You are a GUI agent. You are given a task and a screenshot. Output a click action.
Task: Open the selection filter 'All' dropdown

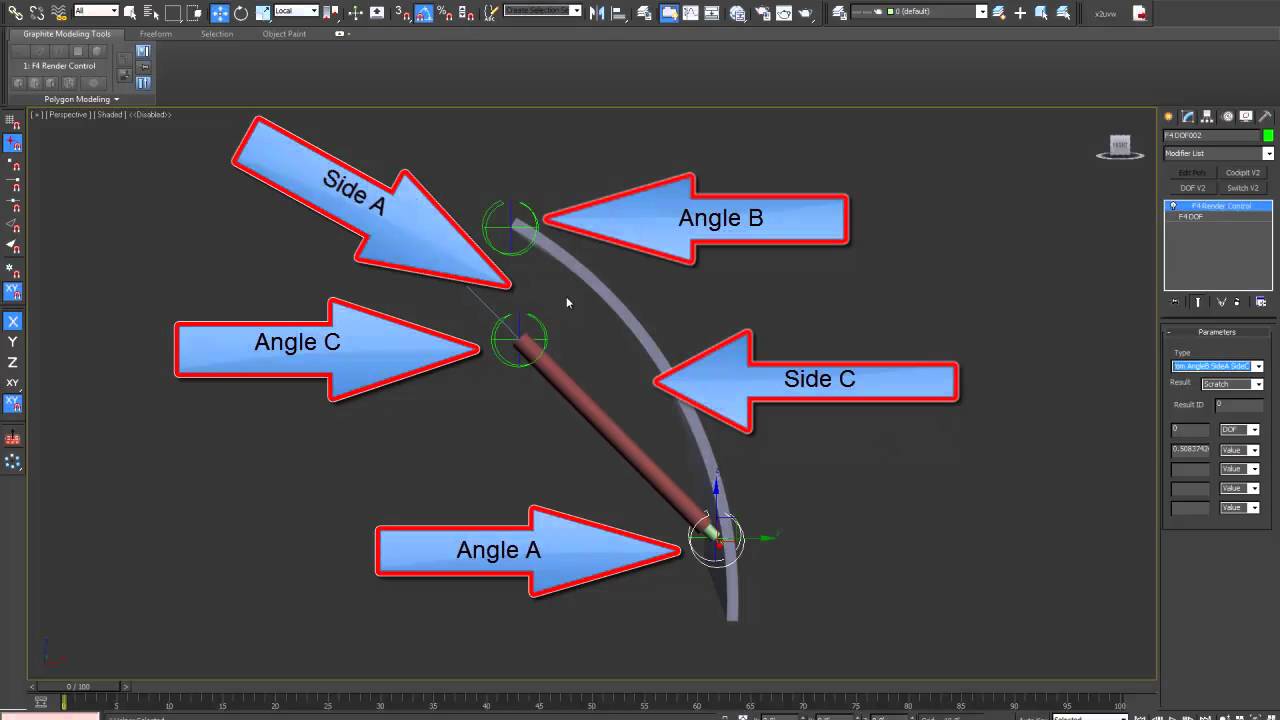[96, 11]
